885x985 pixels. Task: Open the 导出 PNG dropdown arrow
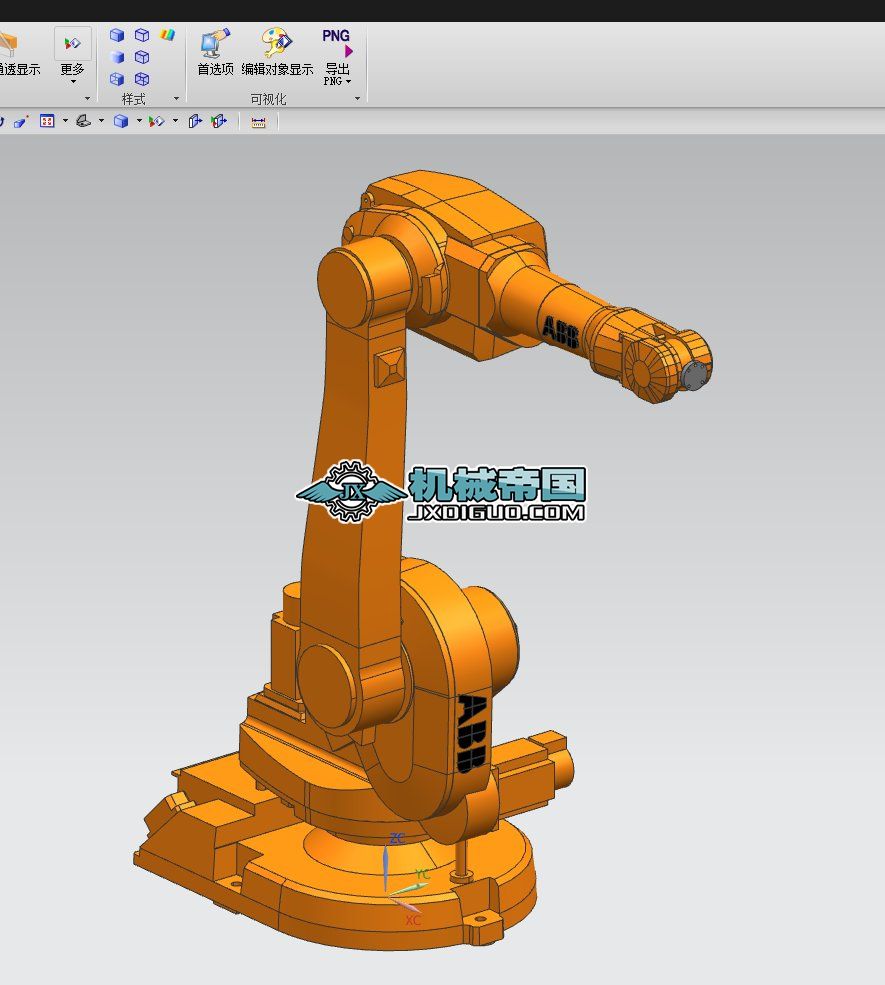click(348, 81)
